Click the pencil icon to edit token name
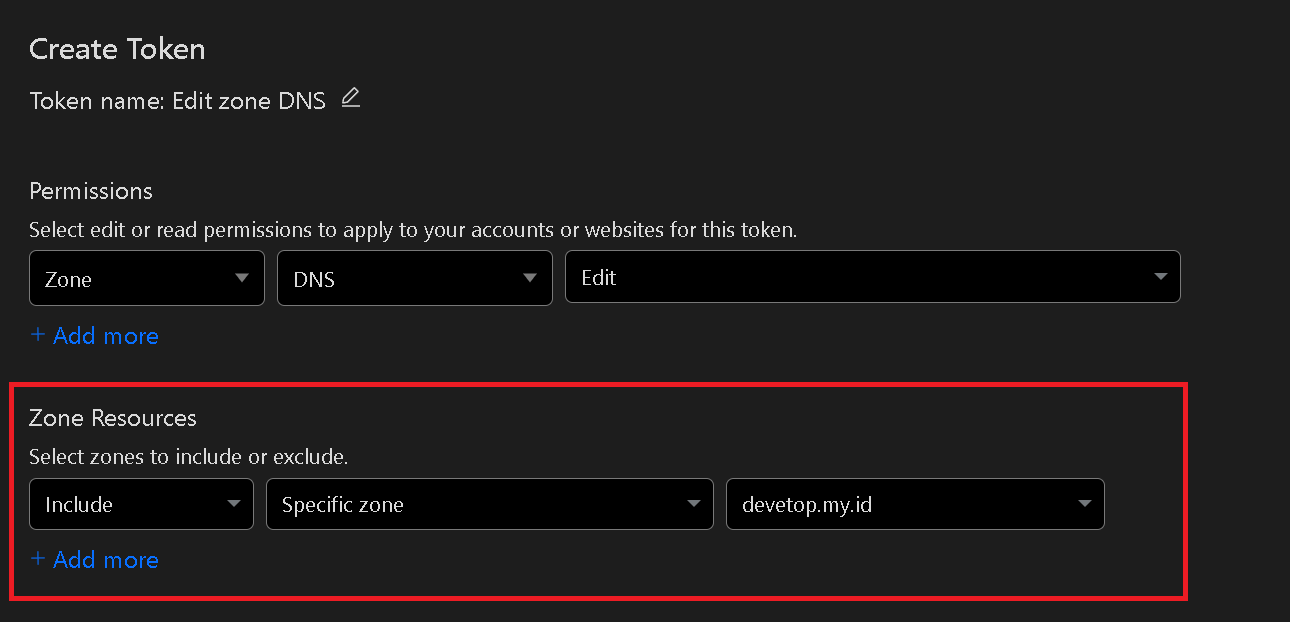Screen dimensions: 1290x622 350,98
